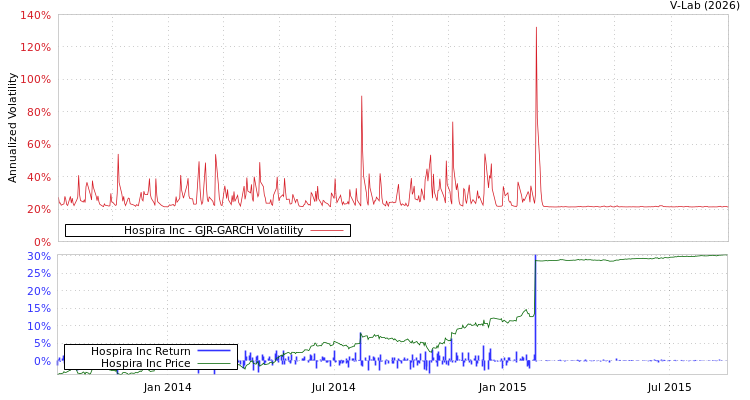The height and width of the screenshot is (400, 750).
Task: Click the 140% tick label on volatility axis
Action: (35, 16)
